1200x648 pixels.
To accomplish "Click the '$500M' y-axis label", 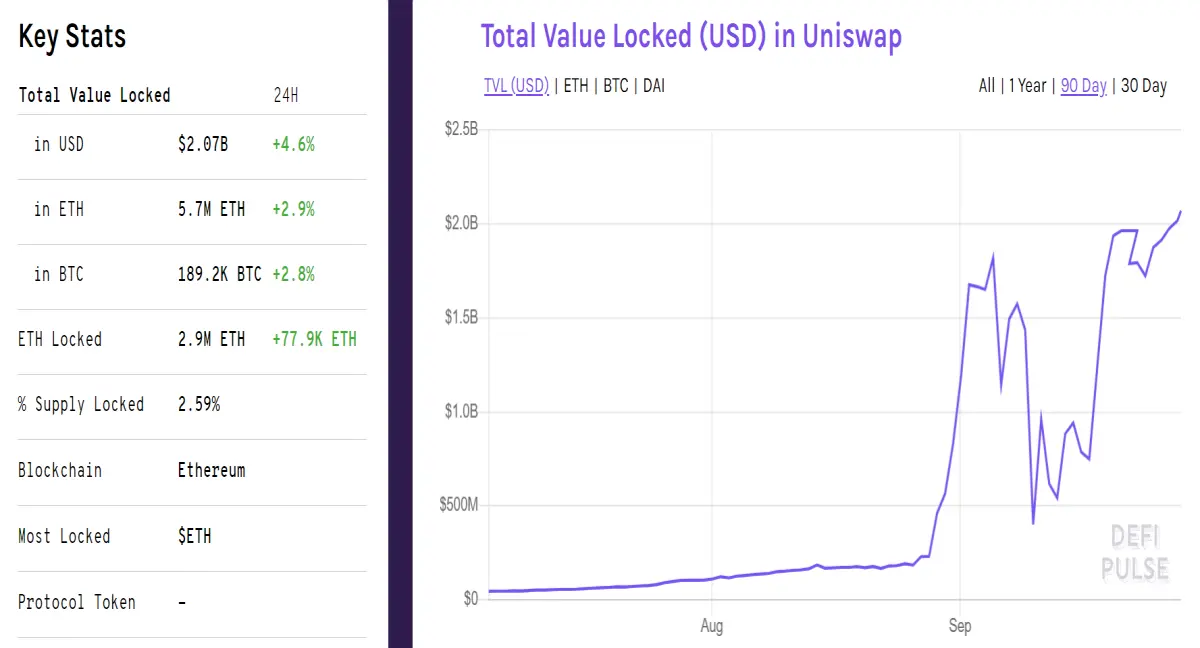I will (x=459, y=505).
